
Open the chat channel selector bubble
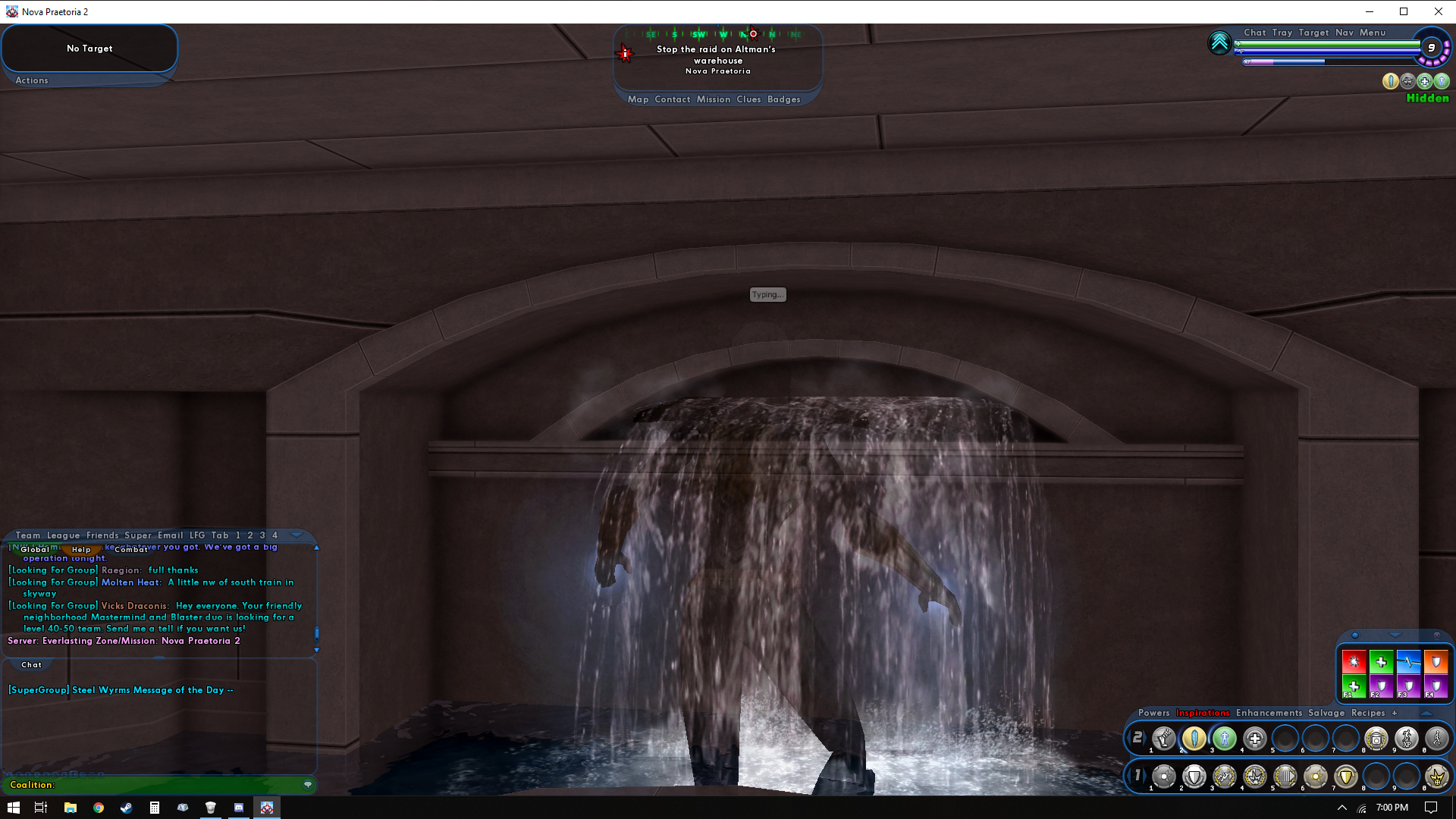pos(308,785)
